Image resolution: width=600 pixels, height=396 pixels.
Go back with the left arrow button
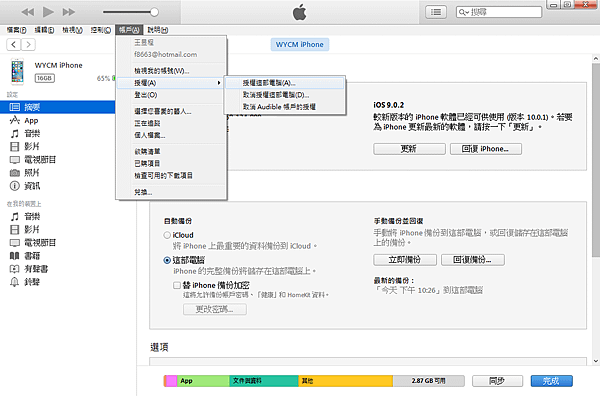(14, 44)
